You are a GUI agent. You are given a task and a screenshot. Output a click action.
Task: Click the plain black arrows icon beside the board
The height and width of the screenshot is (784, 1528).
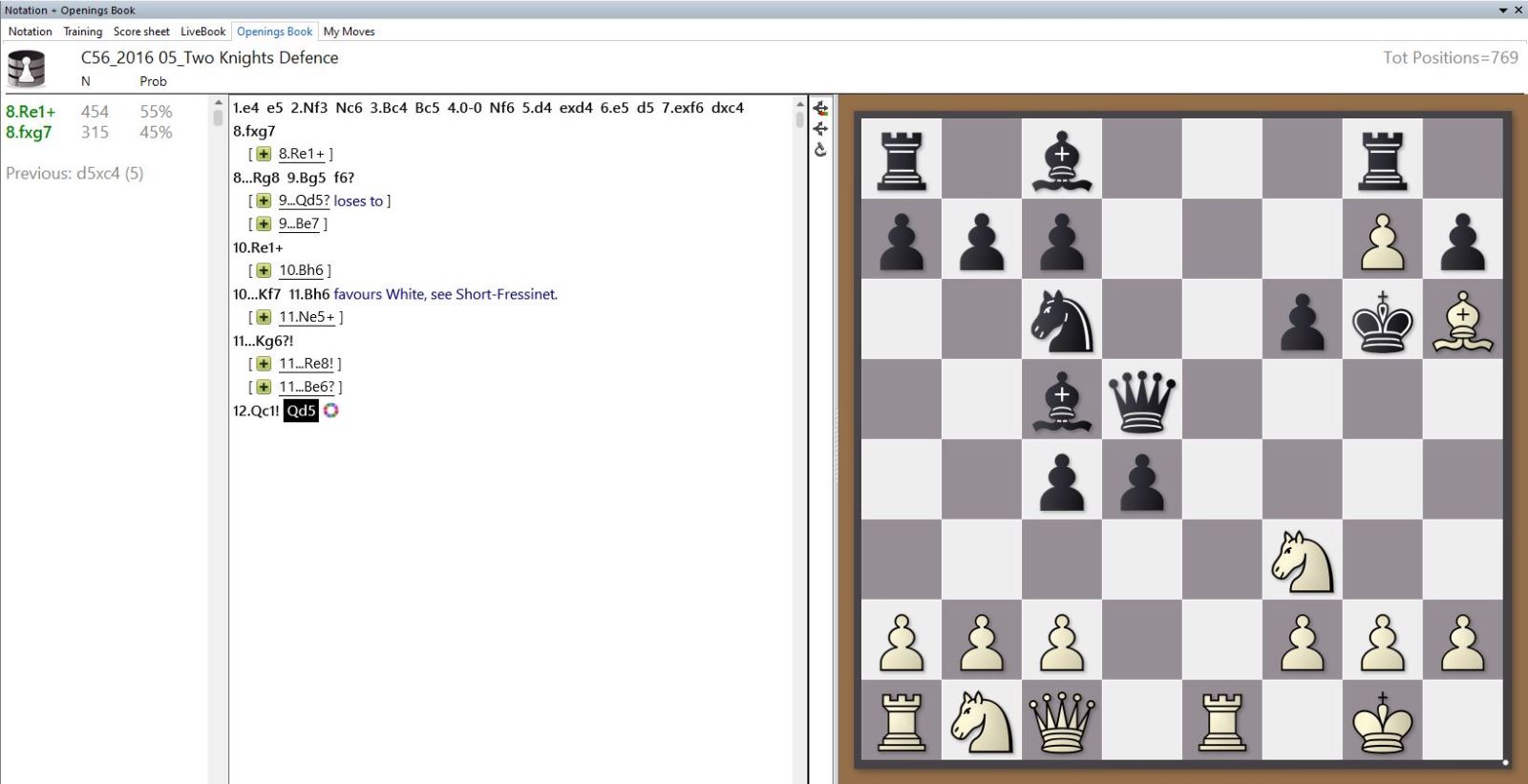tap(820, 129)
